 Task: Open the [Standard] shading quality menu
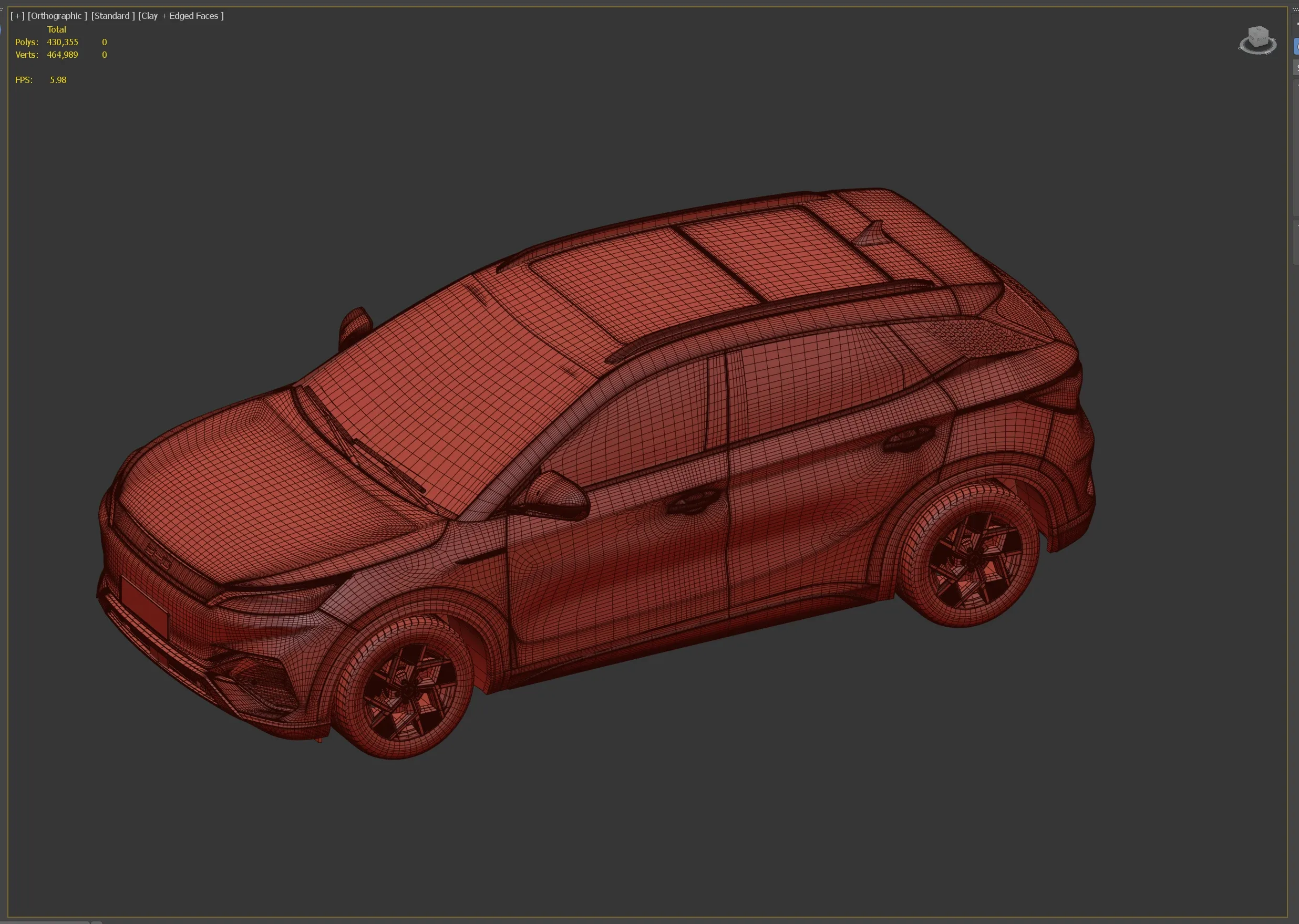pos(114,16)
